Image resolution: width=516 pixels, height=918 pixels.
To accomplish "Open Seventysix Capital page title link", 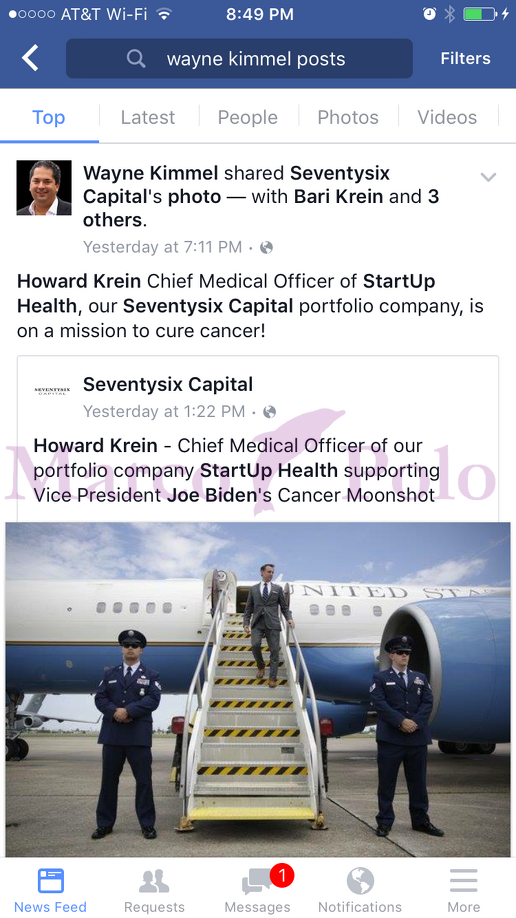I will click(x=168, y=385).
